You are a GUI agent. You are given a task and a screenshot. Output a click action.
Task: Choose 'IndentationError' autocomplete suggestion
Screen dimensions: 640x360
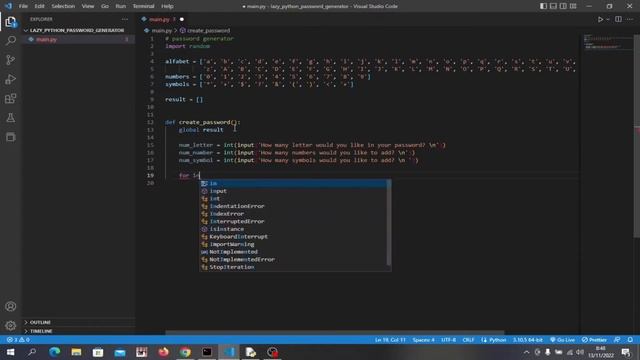293,206
